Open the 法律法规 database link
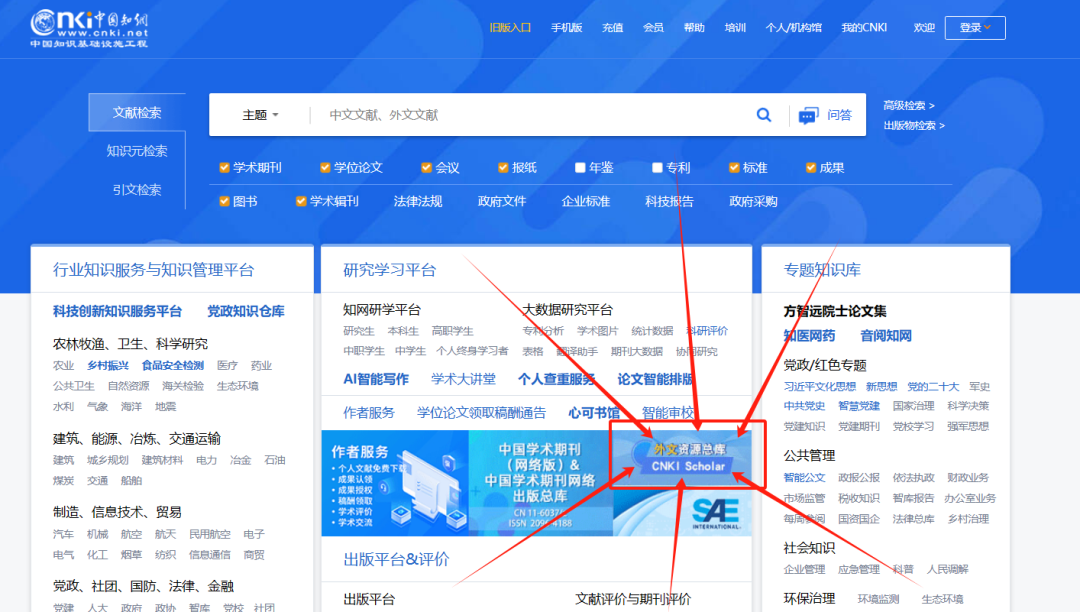The width and height of the screenshot is (1080, 612). tap(418, 201)
